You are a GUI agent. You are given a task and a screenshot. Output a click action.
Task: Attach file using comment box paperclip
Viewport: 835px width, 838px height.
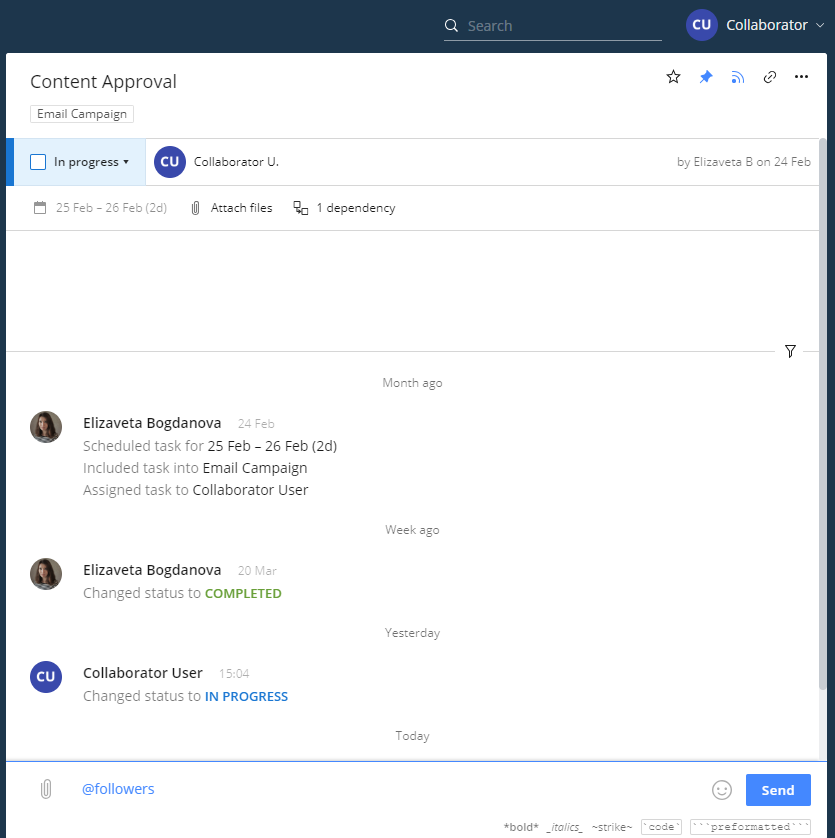pyautogui.click(x=46, y=789)
